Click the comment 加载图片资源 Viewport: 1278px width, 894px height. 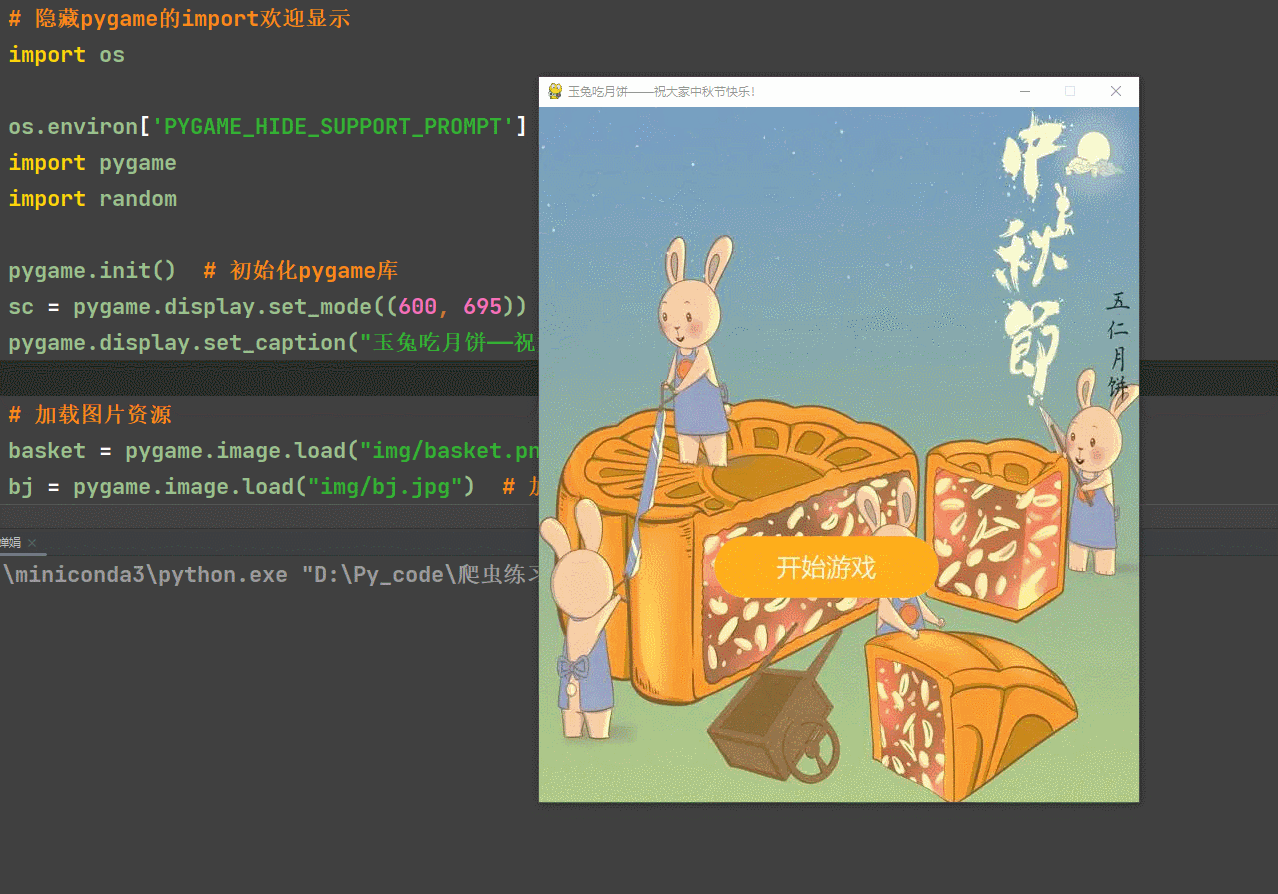point(91,415)
